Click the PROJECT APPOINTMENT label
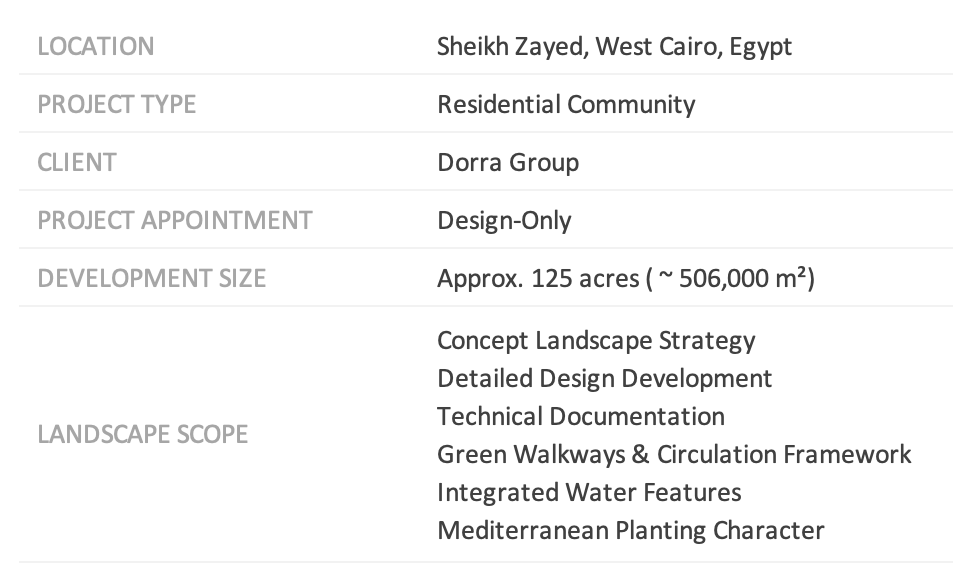972x578 pixels. (x=174, y=221)
